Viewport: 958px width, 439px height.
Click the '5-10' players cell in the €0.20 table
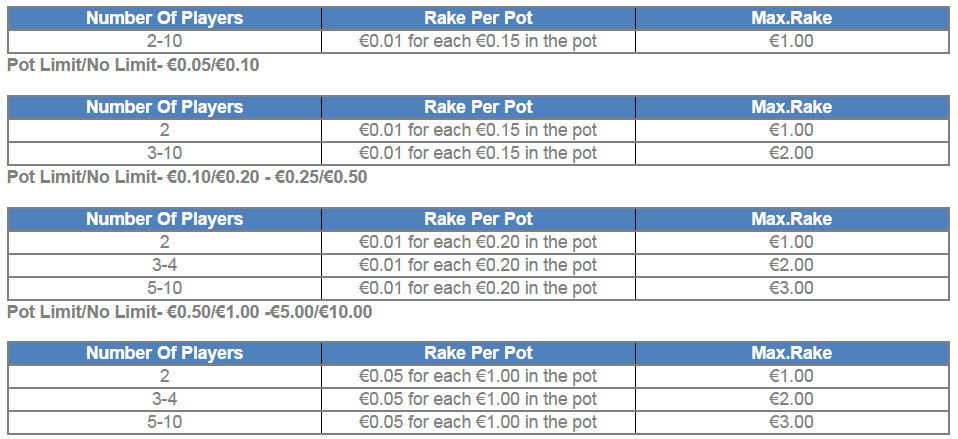tap(164, 288)
